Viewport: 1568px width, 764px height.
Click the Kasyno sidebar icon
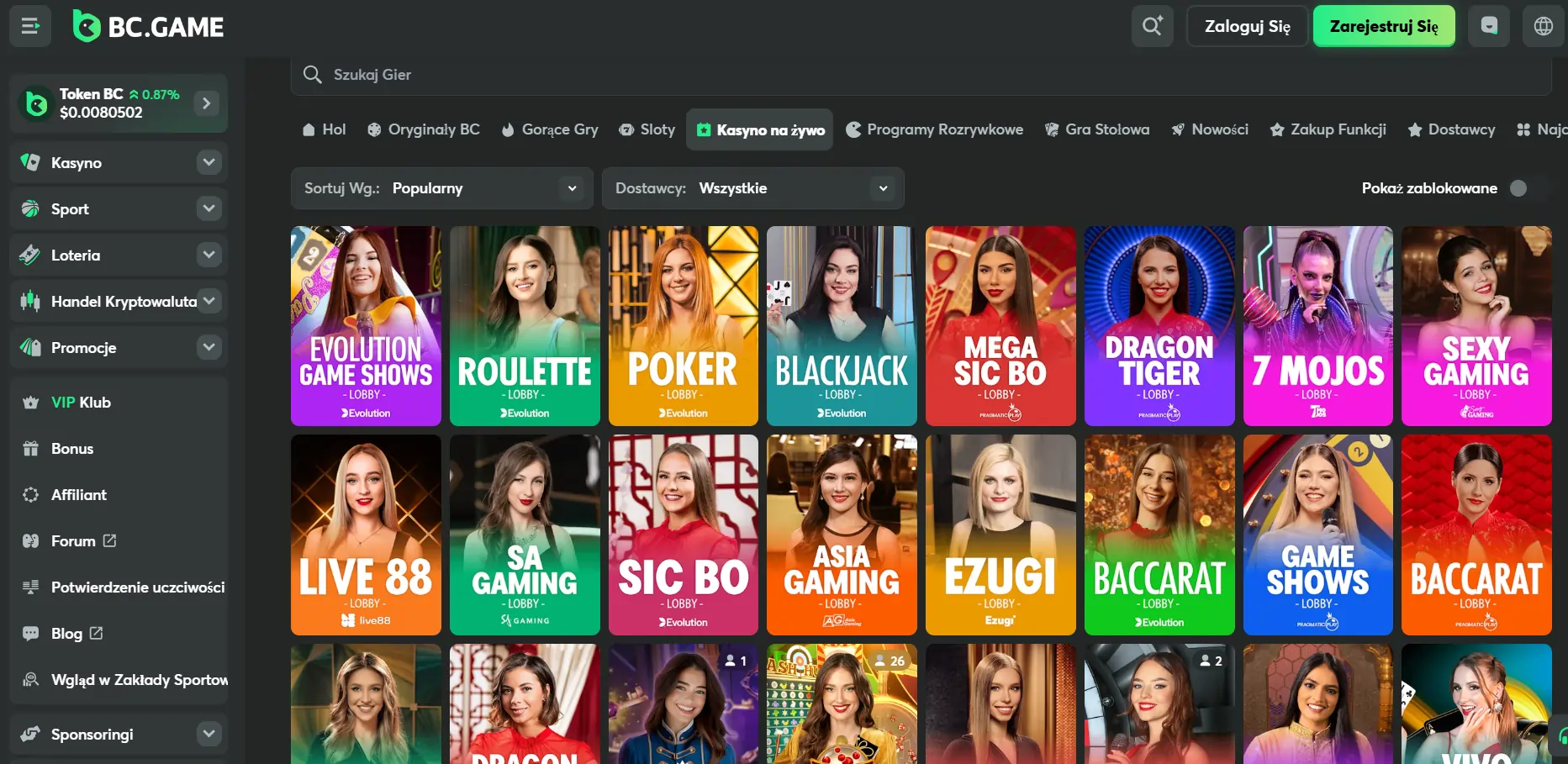click(30, 162)
